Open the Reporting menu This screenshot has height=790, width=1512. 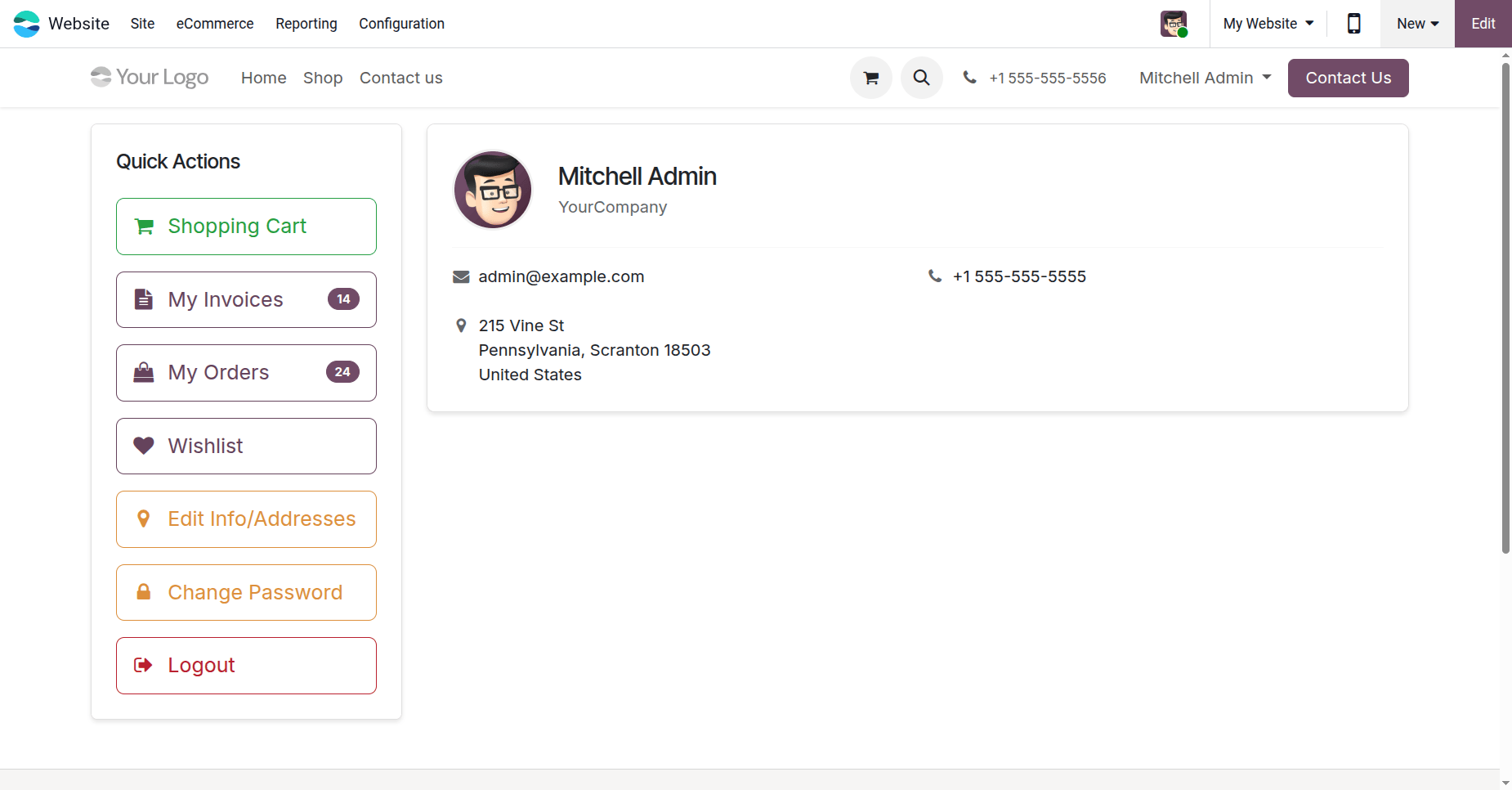tap(306, 24)
